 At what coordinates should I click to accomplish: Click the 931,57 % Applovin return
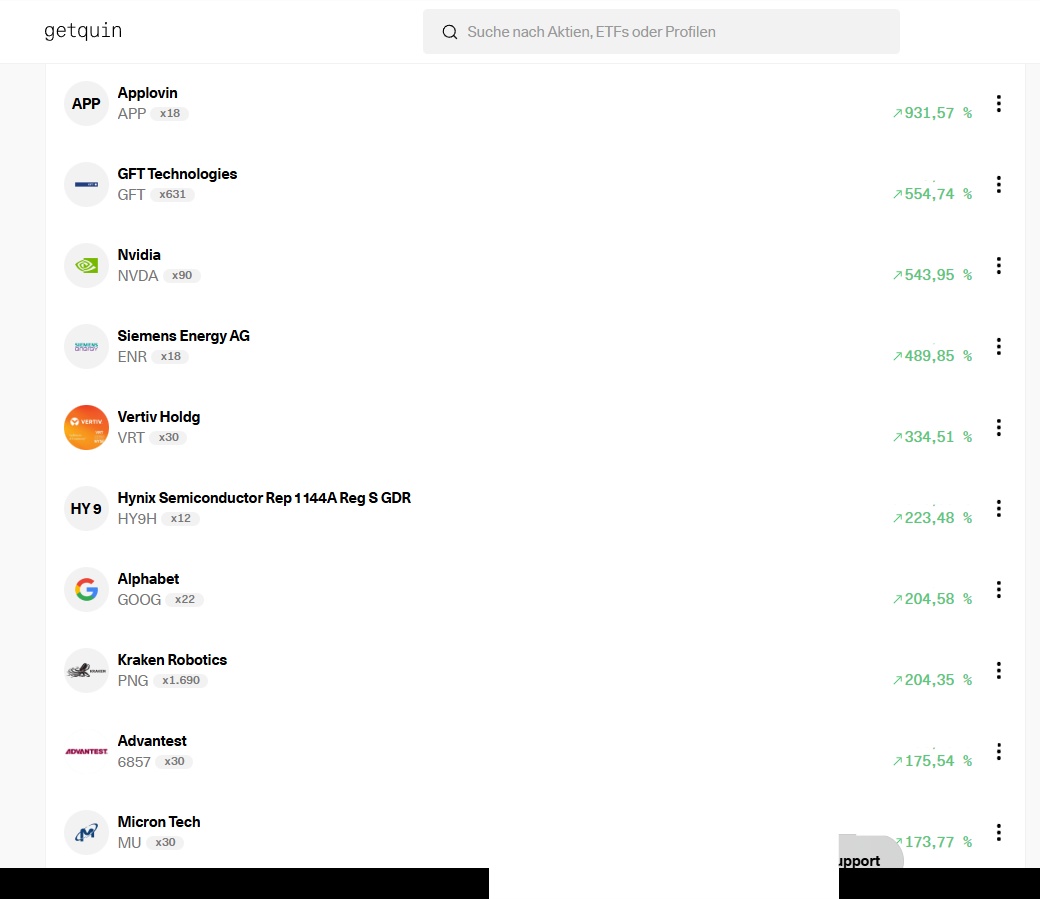pyautogui.click(x=932, y=114)
